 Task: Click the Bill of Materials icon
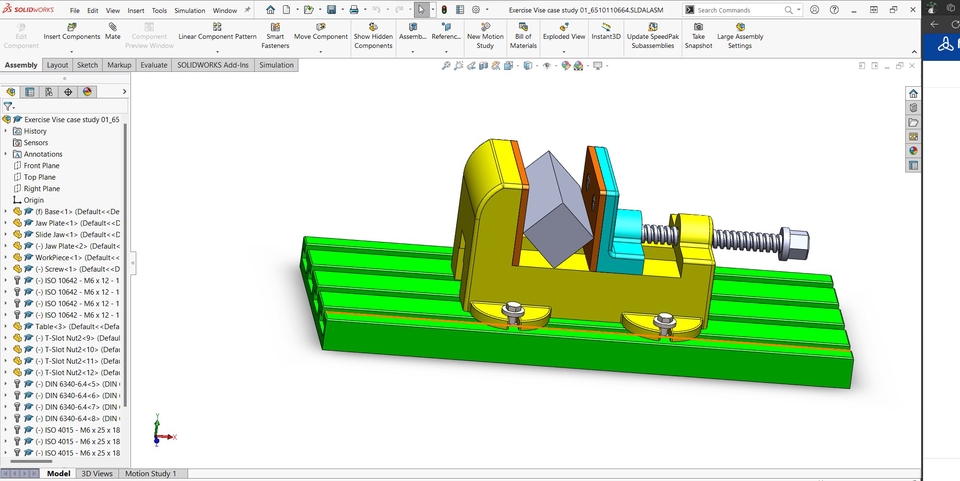[522, 29]
